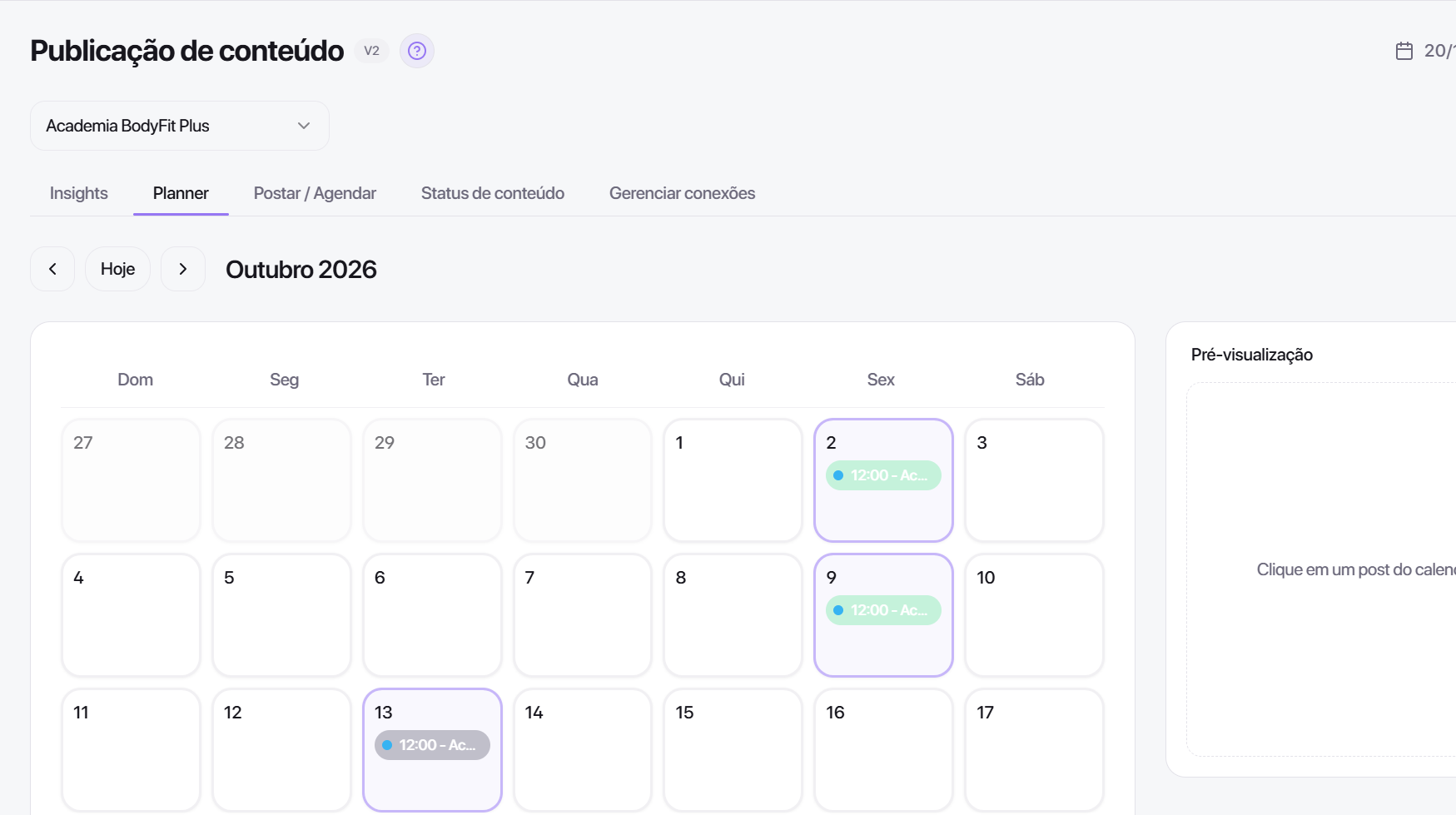Viewport: 1456px width, 815px height.
Task: Click the calendar date icon in header
Action: tap(1404, 51)
